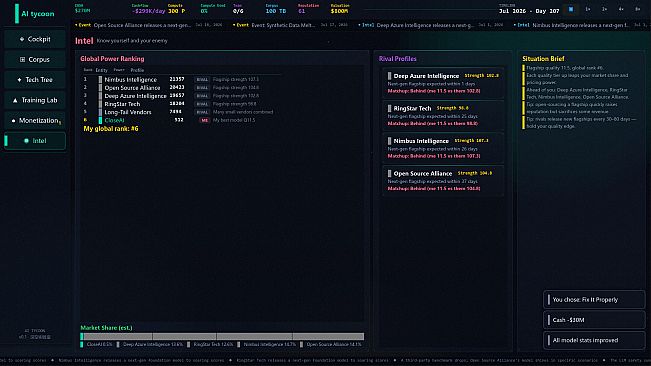
Task: Click the Tech Tree star icon
Action: click(x=20, y=80)
